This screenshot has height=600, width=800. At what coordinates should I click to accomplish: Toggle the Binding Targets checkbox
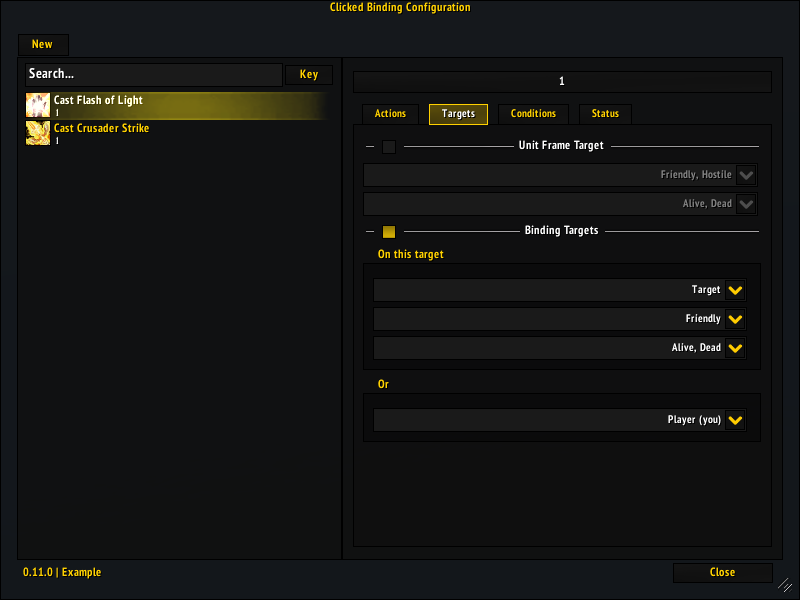tap(389, 232)
